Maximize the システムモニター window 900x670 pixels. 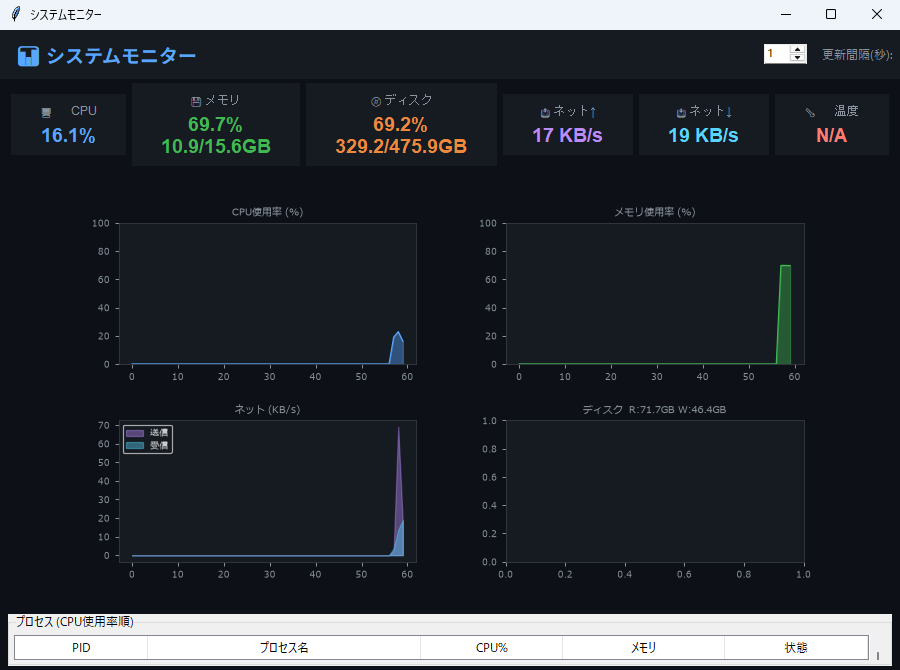click(831, 14)
